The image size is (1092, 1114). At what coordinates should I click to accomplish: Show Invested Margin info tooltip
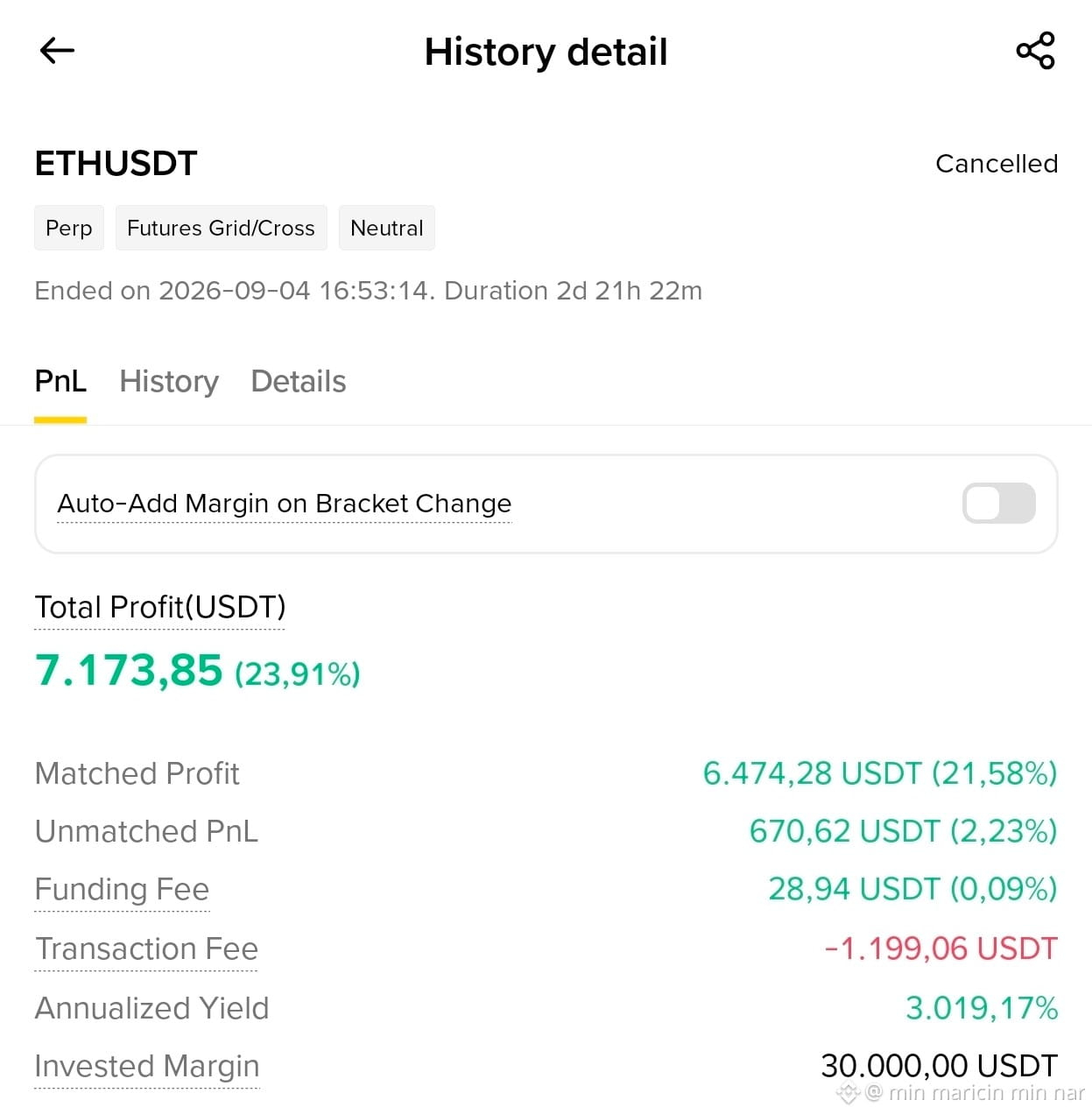coord(147,1067)
